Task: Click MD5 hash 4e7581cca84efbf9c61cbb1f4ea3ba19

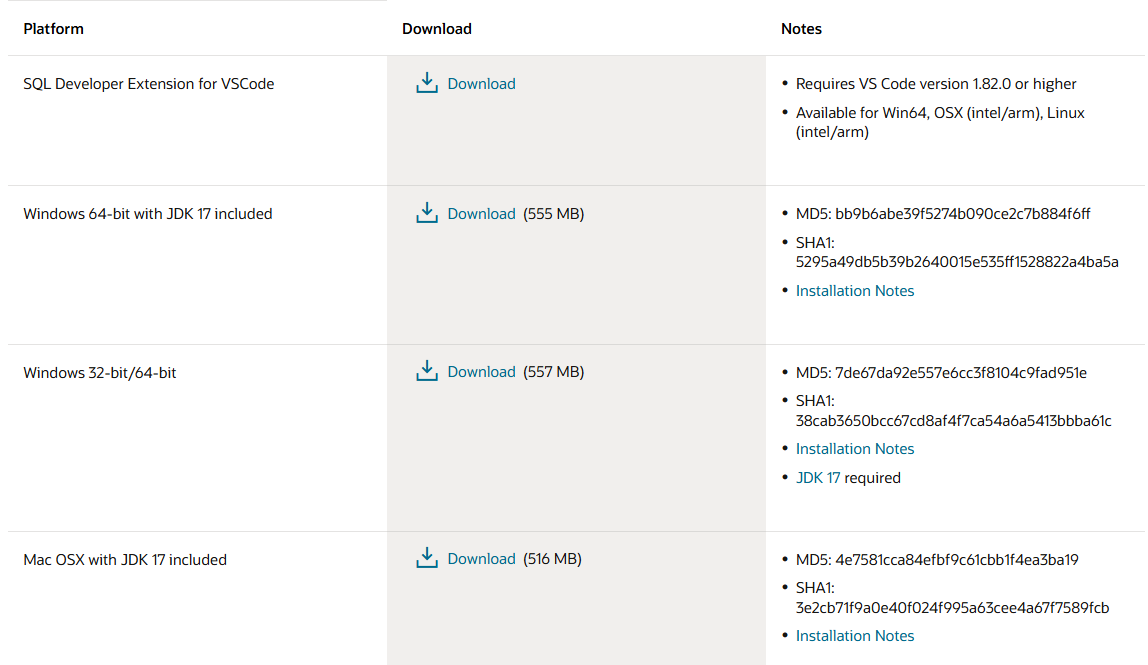Action: click(x=957, y=560)
